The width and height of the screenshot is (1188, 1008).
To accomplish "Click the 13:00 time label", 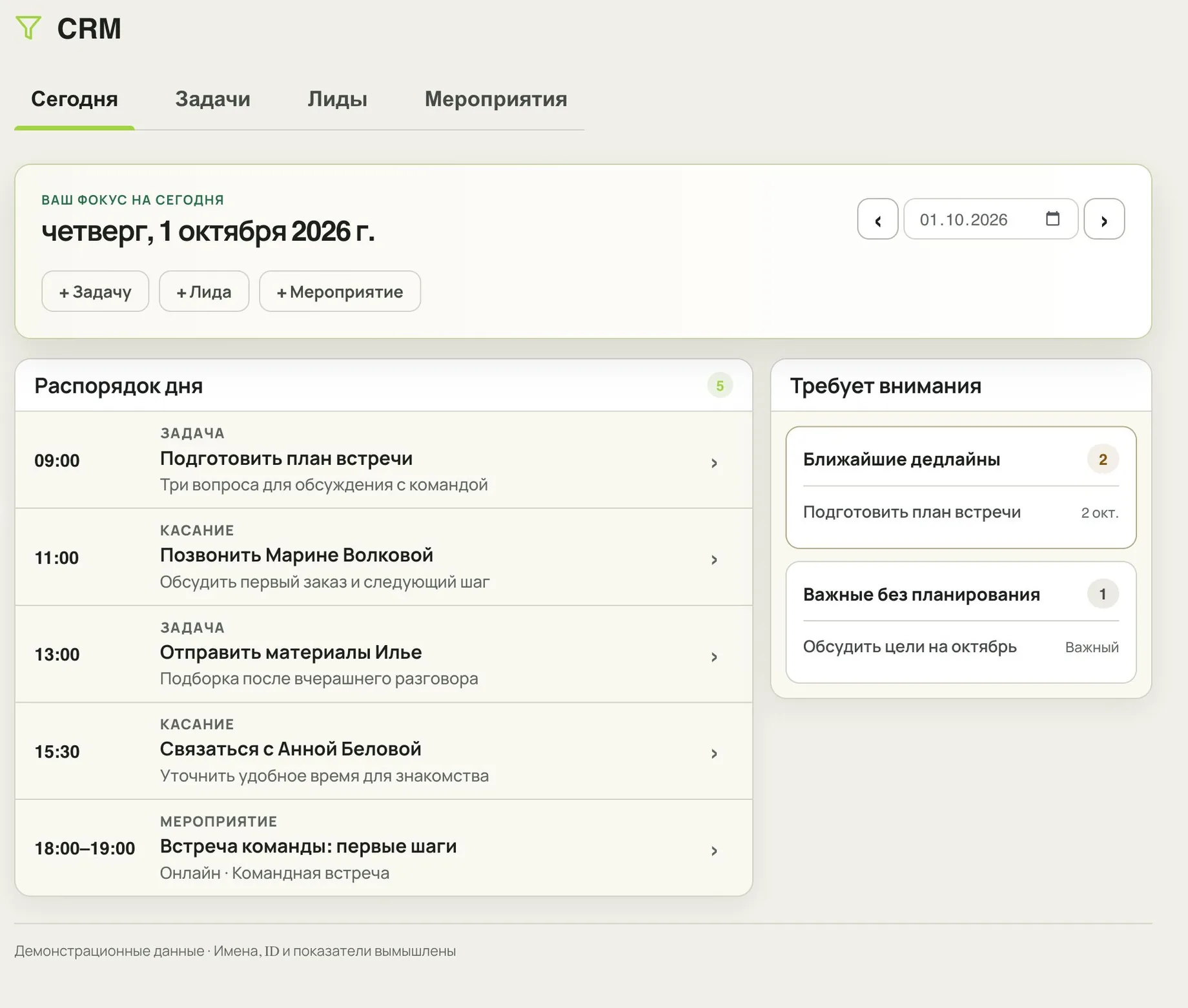I will pos(57,655).
